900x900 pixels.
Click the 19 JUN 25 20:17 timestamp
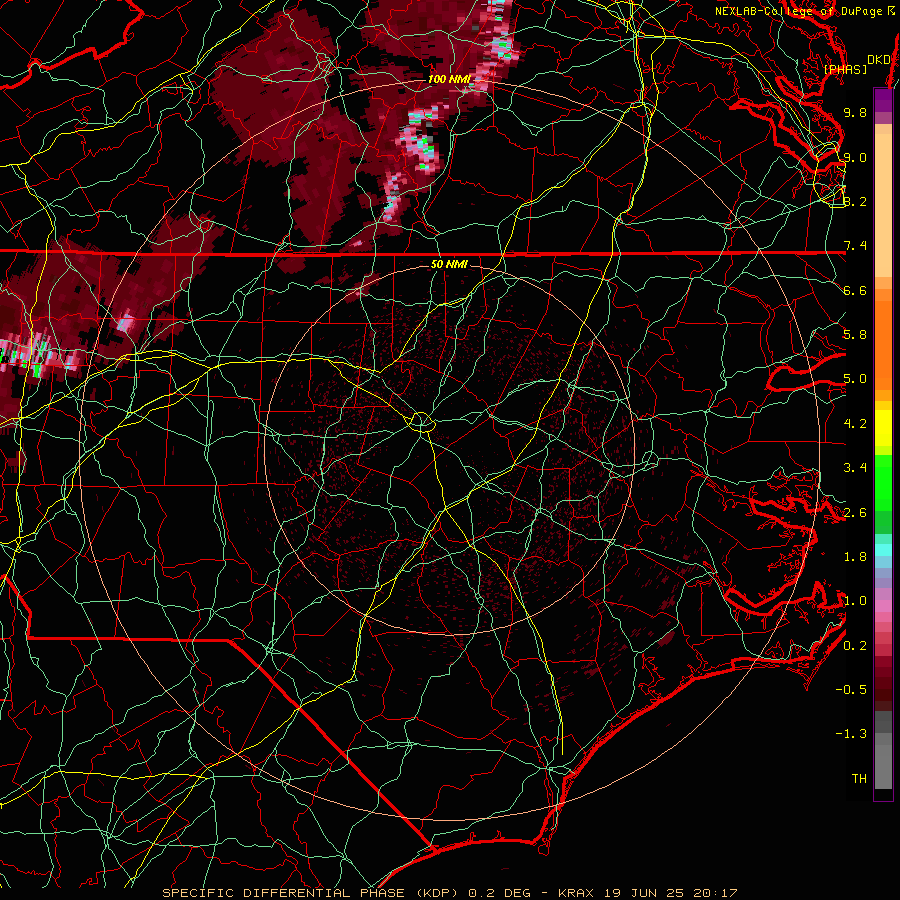click(670, 893)
